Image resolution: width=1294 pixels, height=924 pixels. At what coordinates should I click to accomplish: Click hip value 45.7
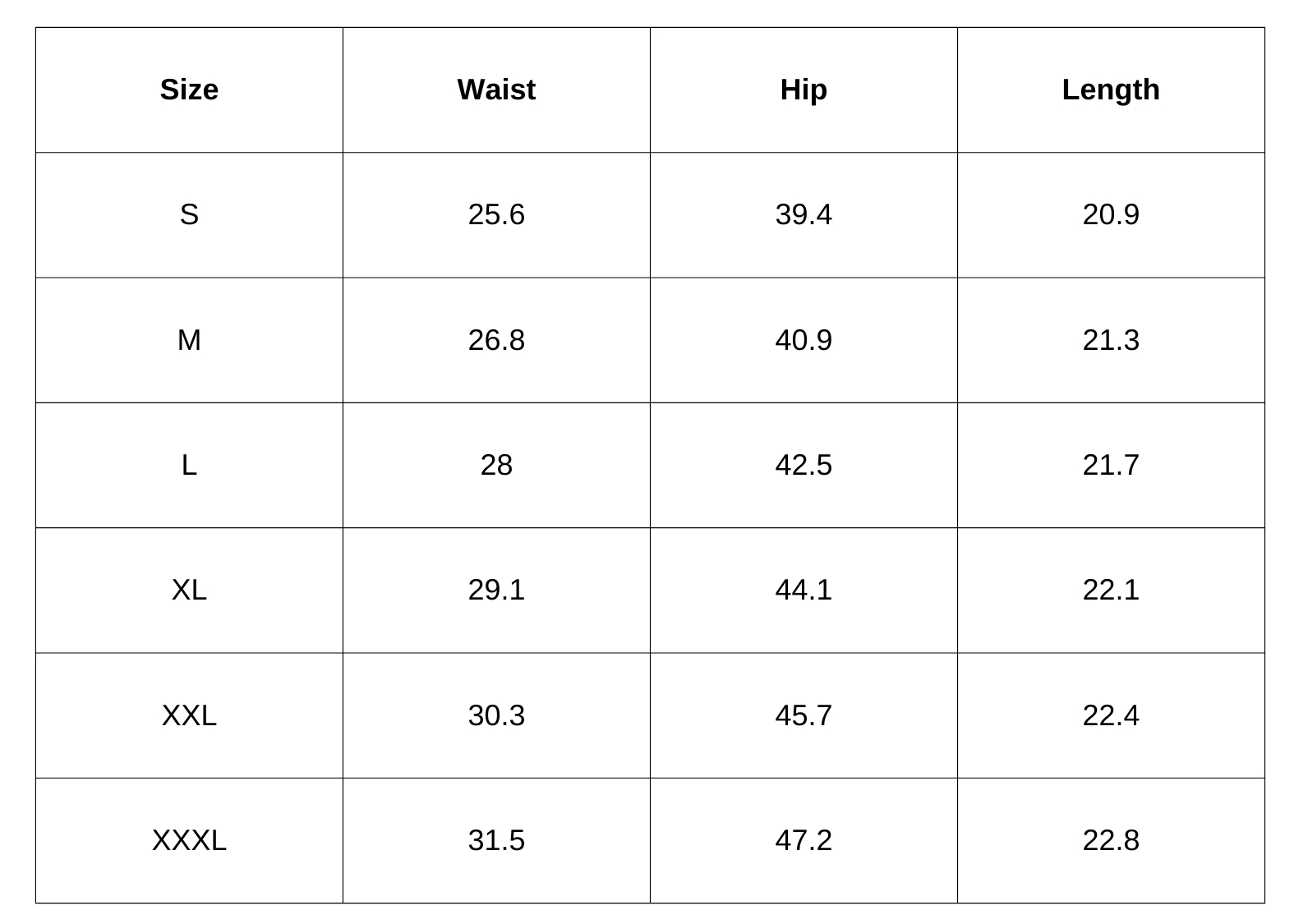click(x=804, y=715)
